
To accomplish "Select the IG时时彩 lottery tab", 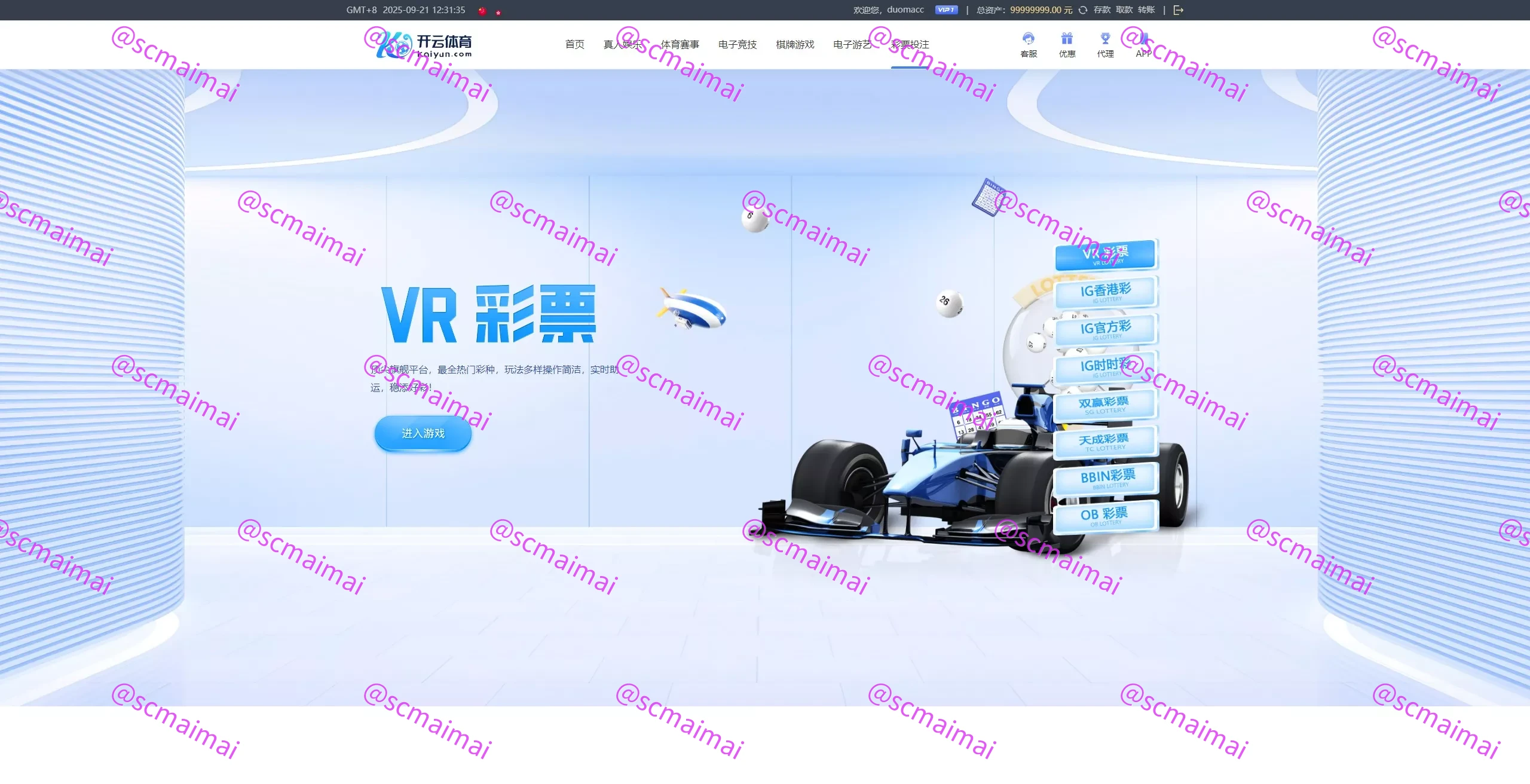I will click(x=1106, y=367).
